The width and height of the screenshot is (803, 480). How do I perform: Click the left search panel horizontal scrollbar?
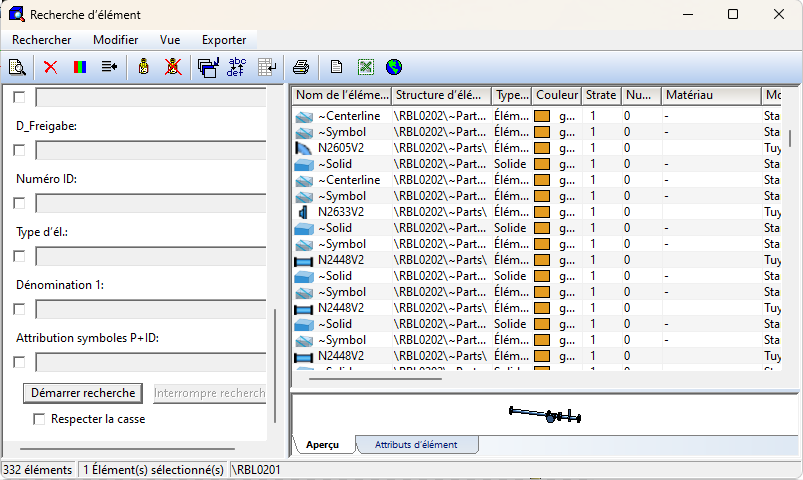tap(127, 449)
